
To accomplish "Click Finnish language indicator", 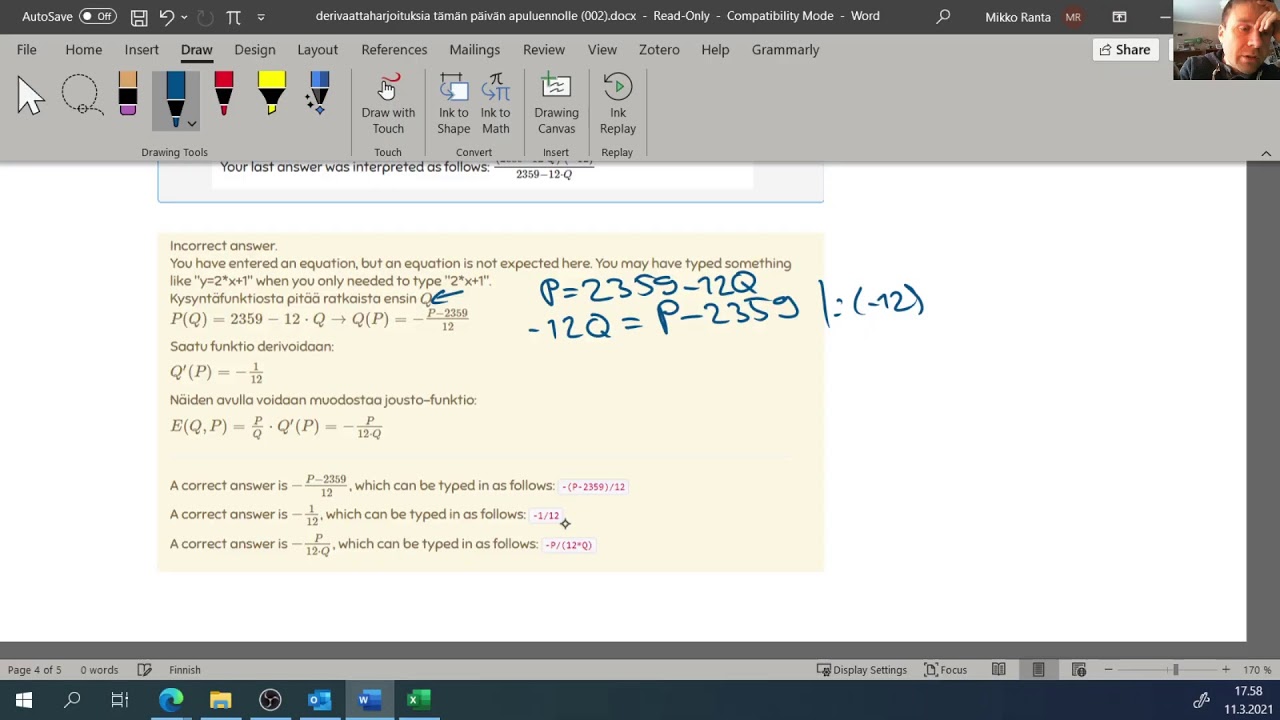I will [185, 670].
